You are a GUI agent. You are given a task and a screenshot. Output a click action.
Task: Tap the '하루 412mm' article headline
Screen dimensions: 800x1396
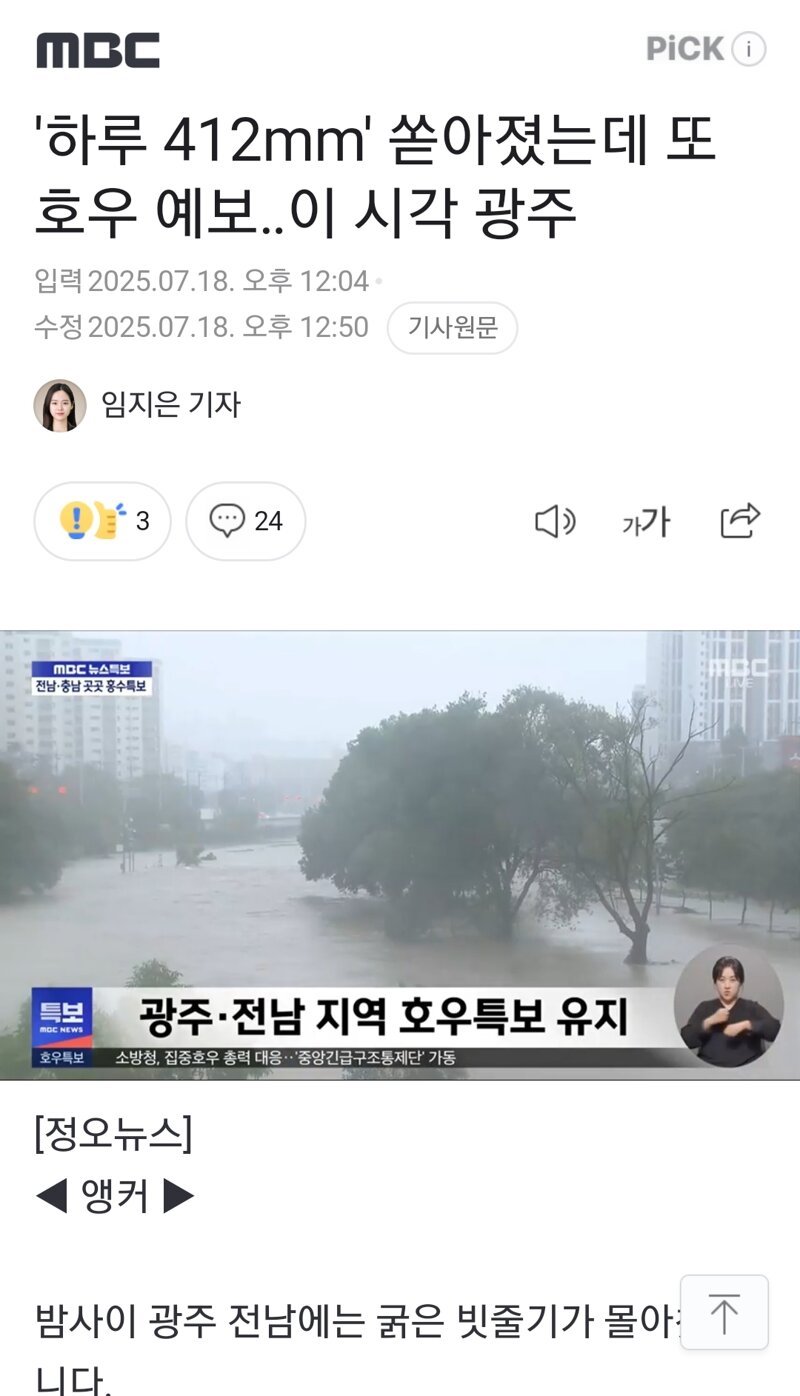coord(376,178)
